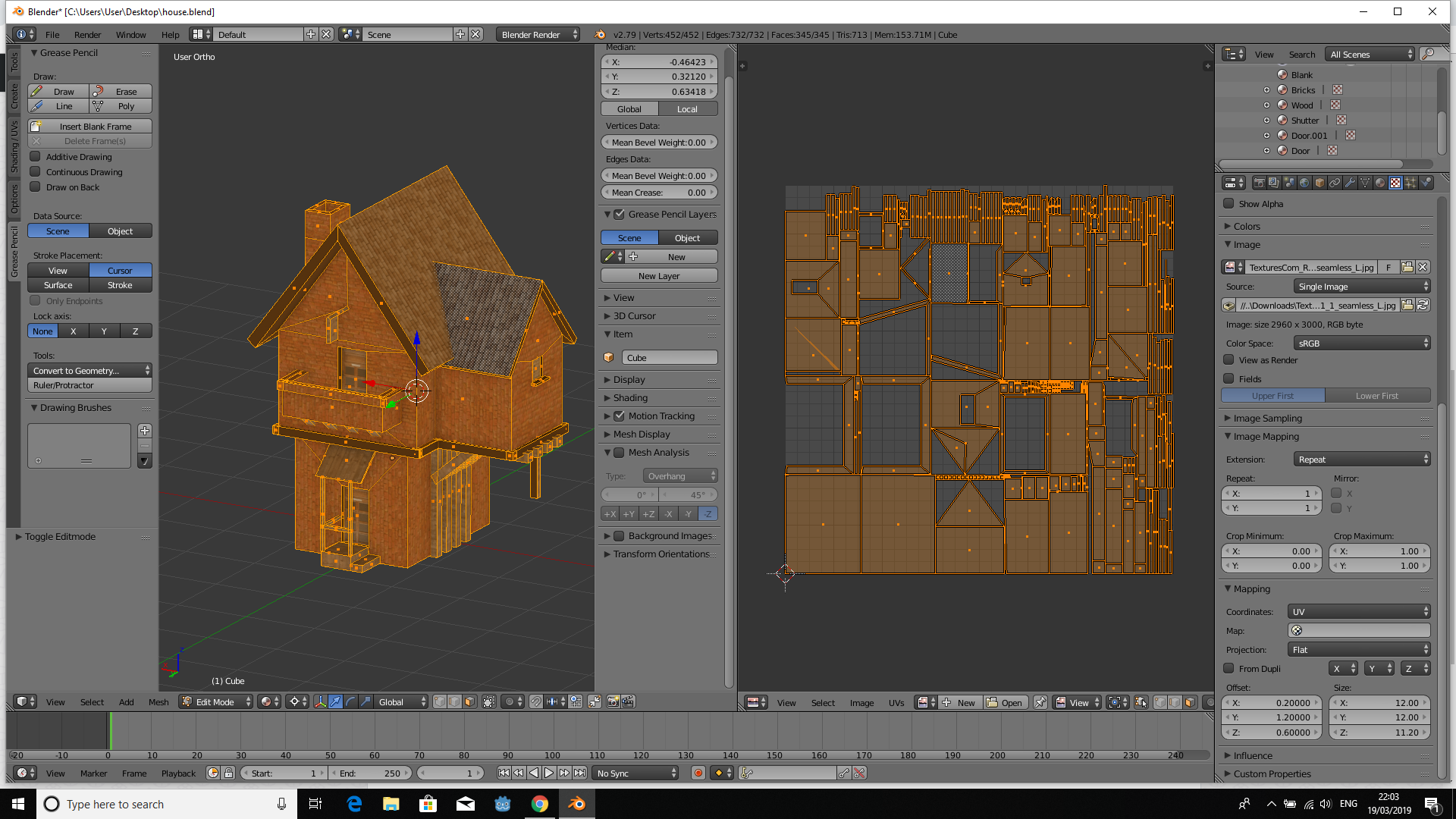The image size is (1456, 819).
Task: Click the View as Render toggle icon
Action: (x=1229, y=360)
